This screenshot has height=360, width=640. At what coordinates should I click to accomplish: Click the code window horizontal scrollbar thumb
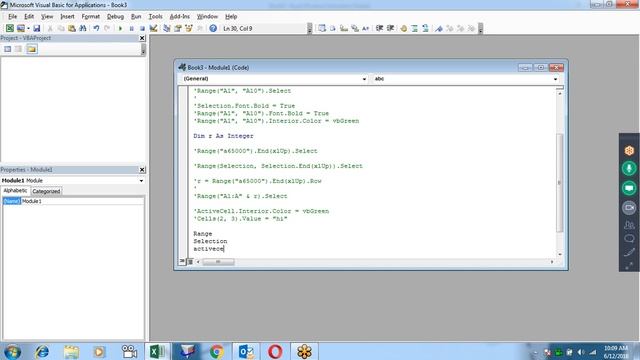click(219, 262)
